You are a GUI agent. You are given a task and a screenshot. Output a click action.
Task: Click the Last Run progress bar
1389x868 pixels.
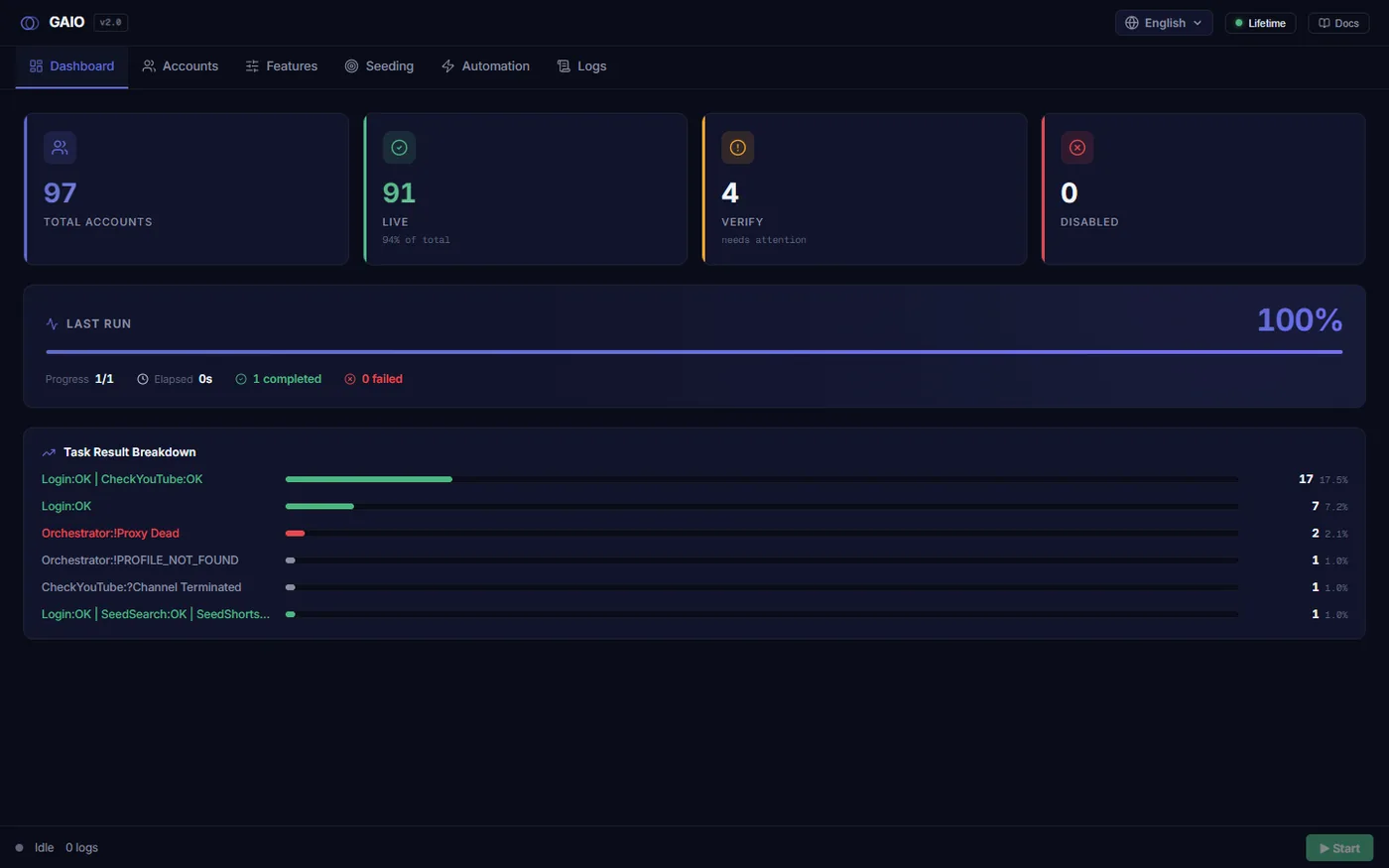[694, 352]
